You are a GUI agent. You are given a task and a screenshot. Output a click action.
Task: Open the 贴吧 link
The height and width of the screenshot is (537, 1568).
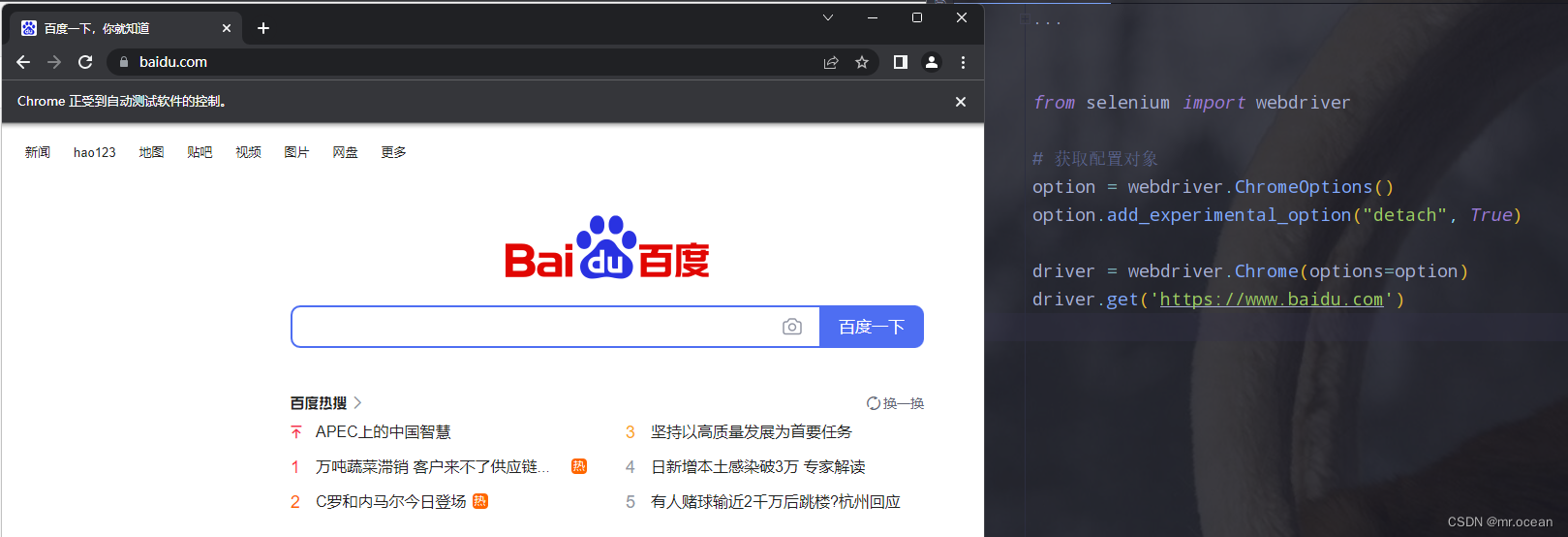200,152
